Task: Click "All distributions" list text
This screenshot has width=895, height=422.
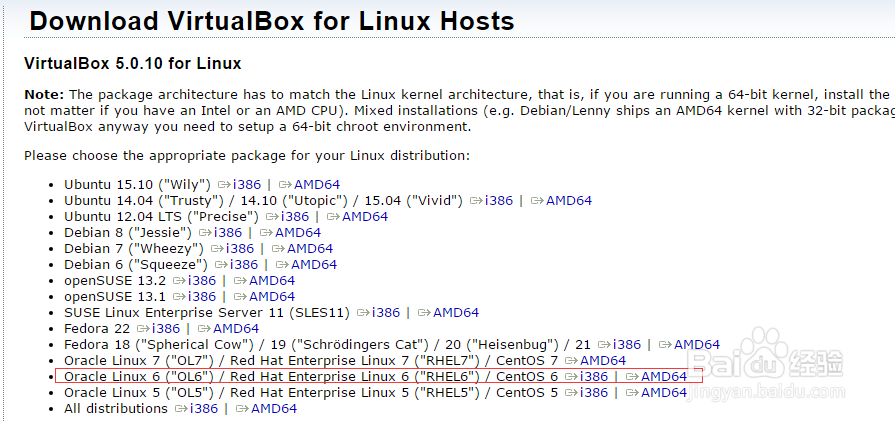Action: pos(116,408)
